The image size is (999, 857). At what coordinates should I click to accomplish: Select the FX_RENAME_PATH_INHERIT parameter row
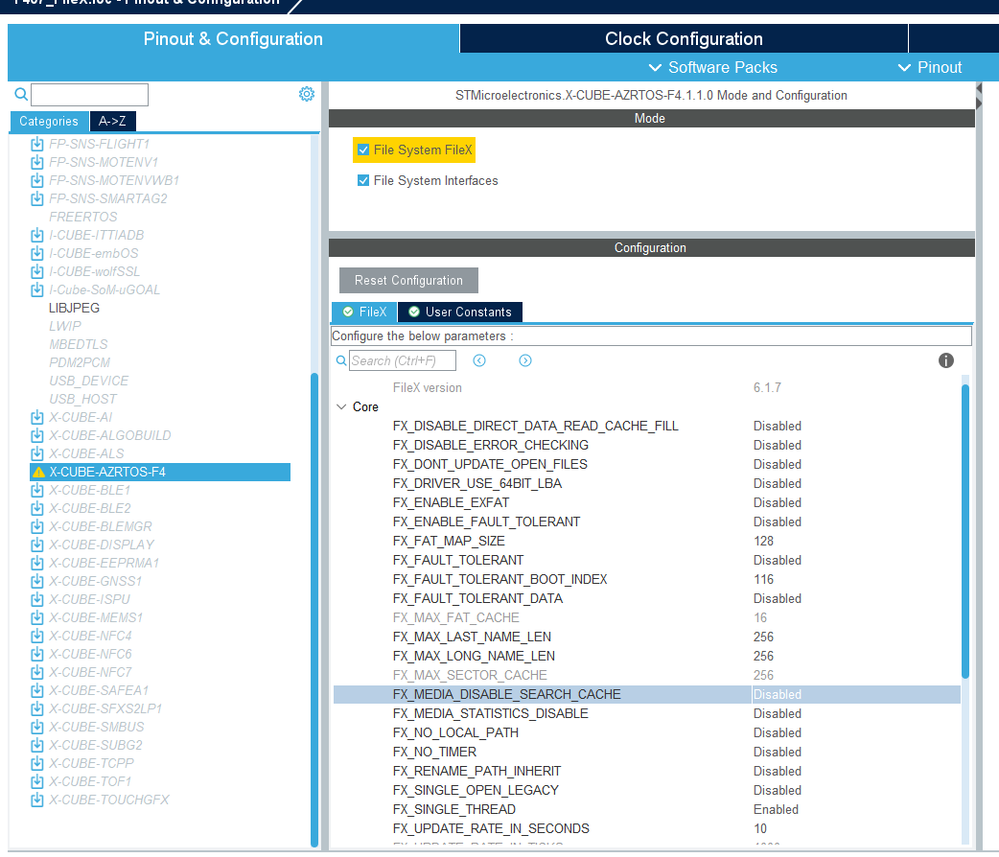click(647, 771)
